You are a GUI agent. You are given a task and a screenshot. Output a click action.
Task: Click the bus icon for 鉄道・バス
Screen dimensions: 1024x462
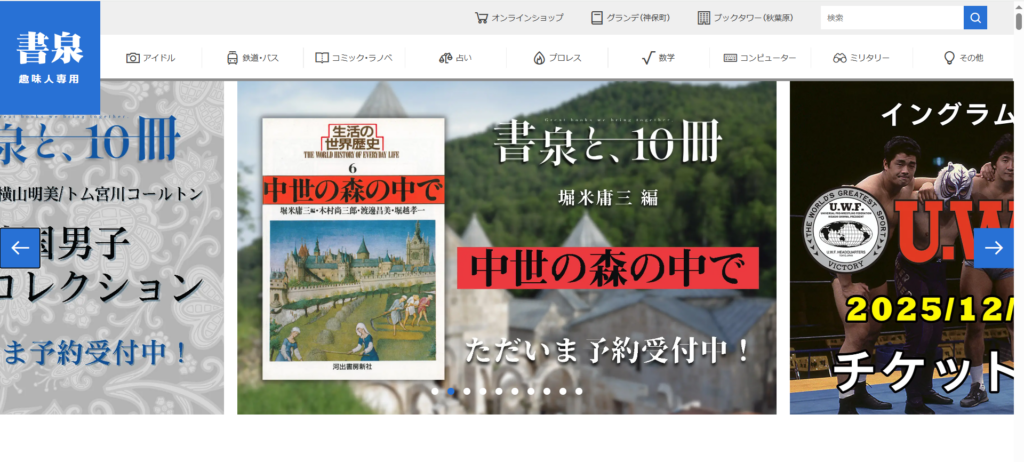coord(232,58)
